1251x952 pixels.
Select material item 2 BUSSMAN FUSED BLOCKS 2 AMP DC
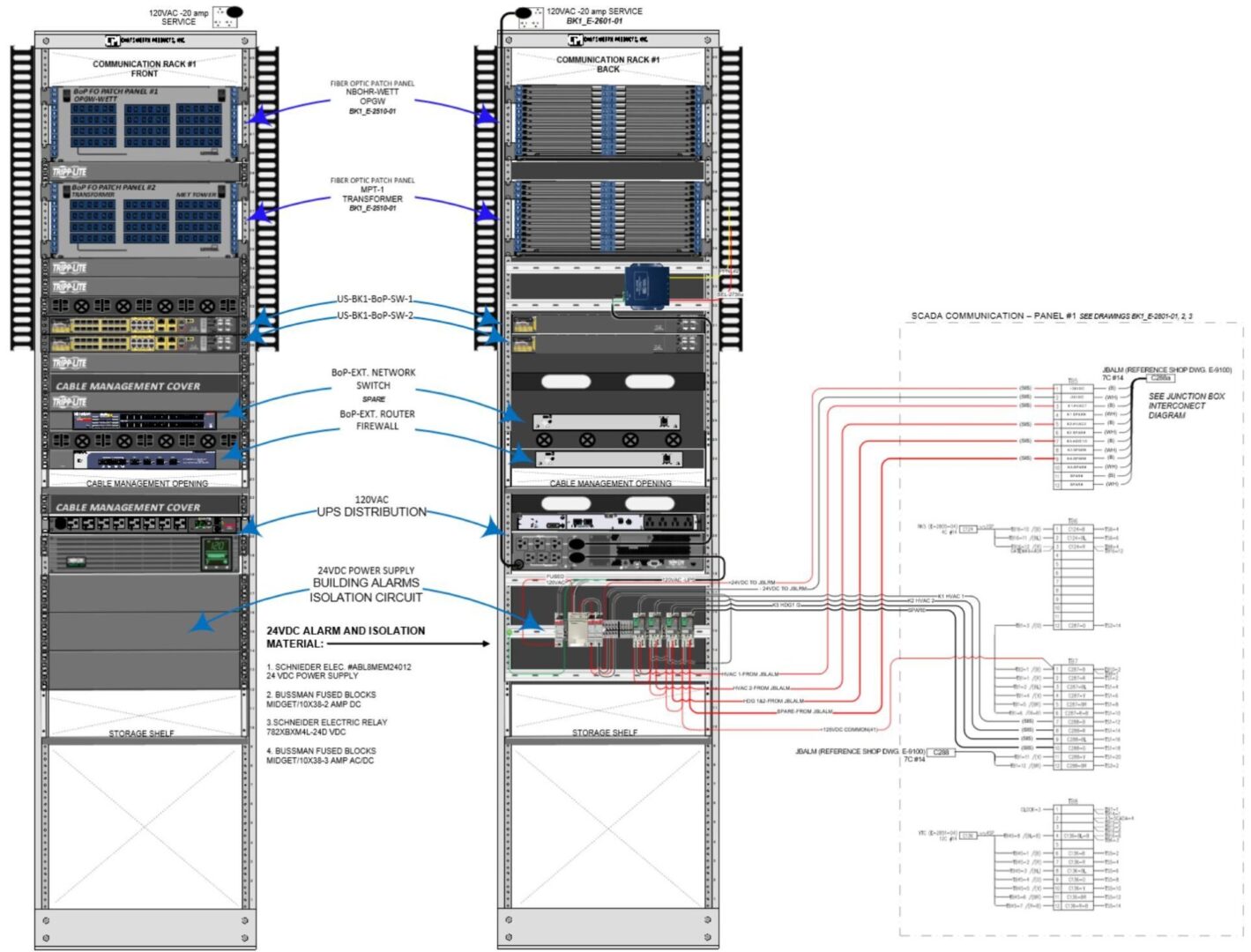[x=321, y=699]
